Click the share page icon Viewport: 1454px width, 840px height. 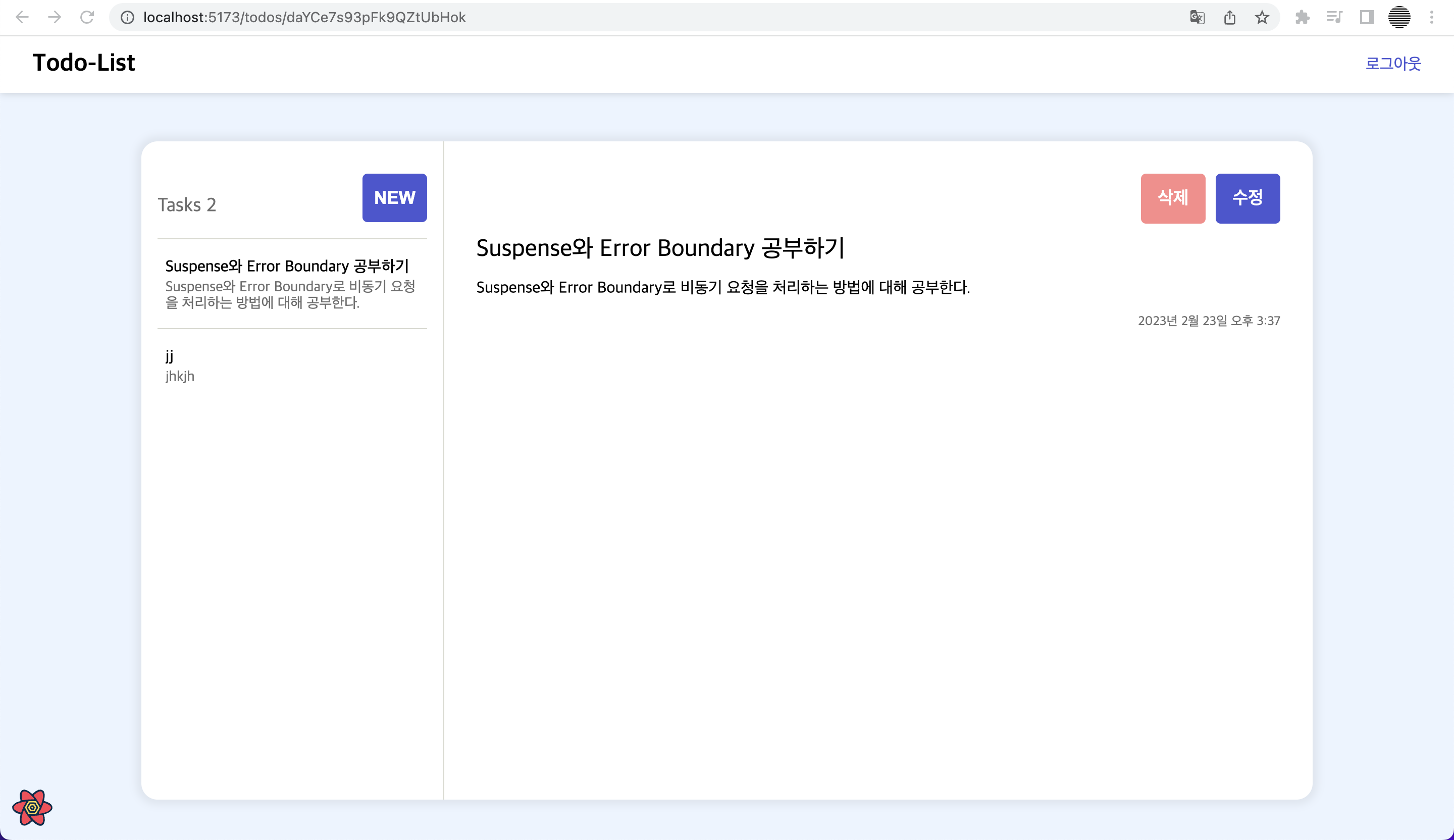[x=1229, y=17]
